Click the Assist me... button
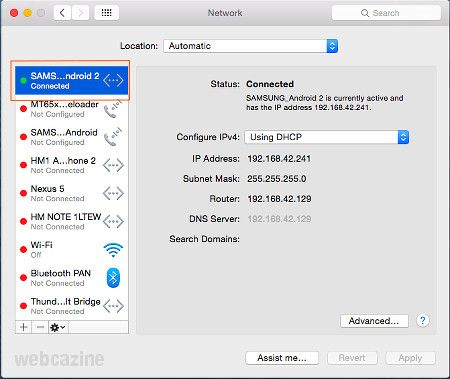This screenshot has width=450, height=379. click(x=282, y=358)
